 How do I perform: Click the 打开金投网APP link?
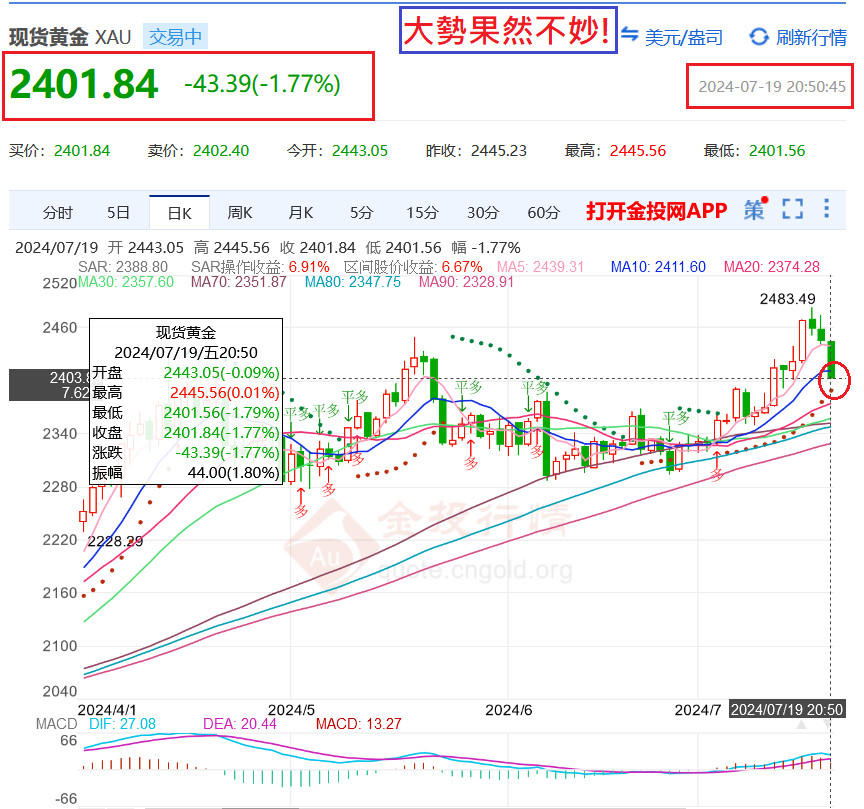[656, 211]
